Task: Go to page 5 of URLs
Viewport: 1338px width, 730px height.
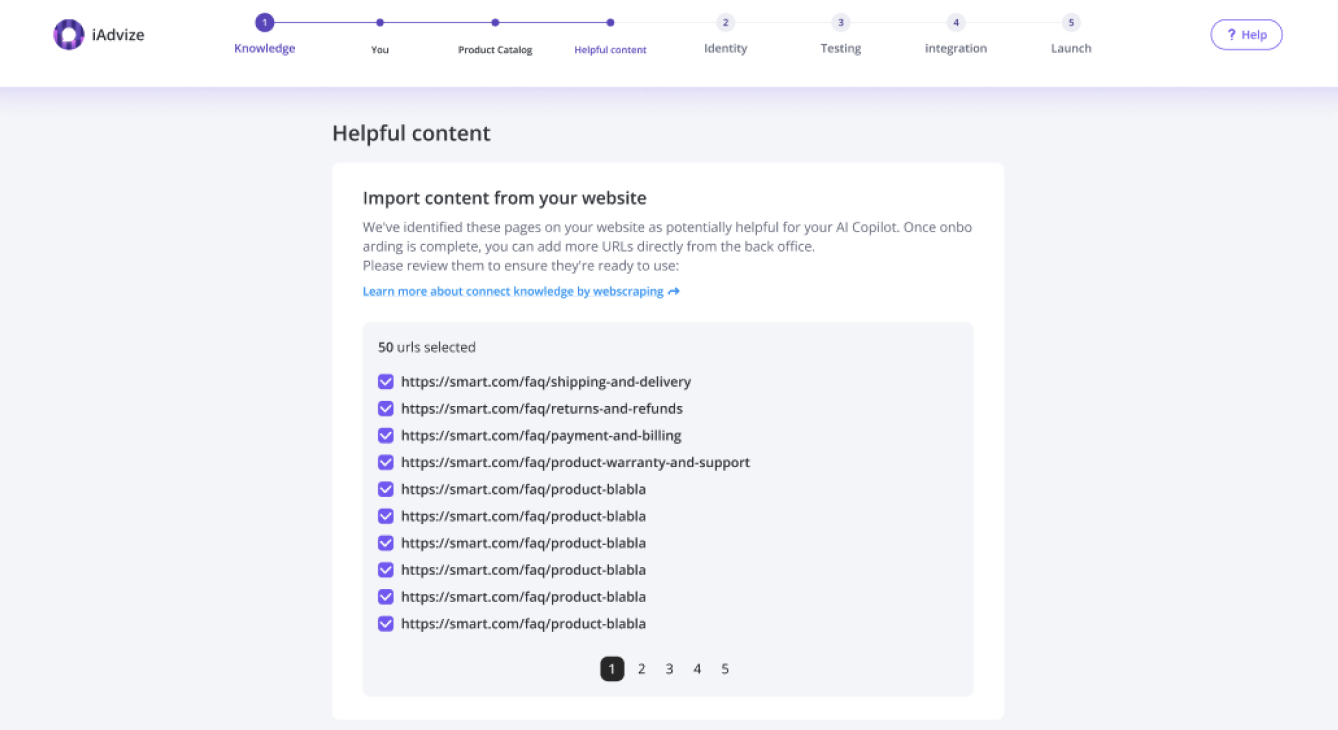Action: [725, 669]
